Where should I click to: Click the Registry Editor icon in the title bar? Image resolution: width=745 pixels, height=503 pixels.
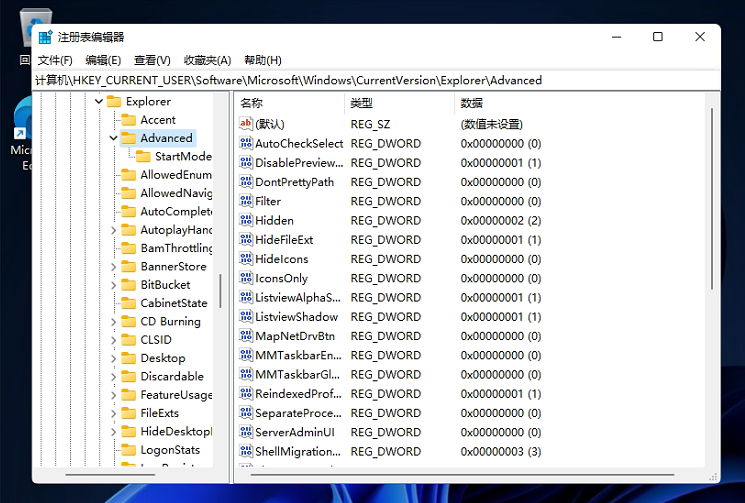(45, 37)
